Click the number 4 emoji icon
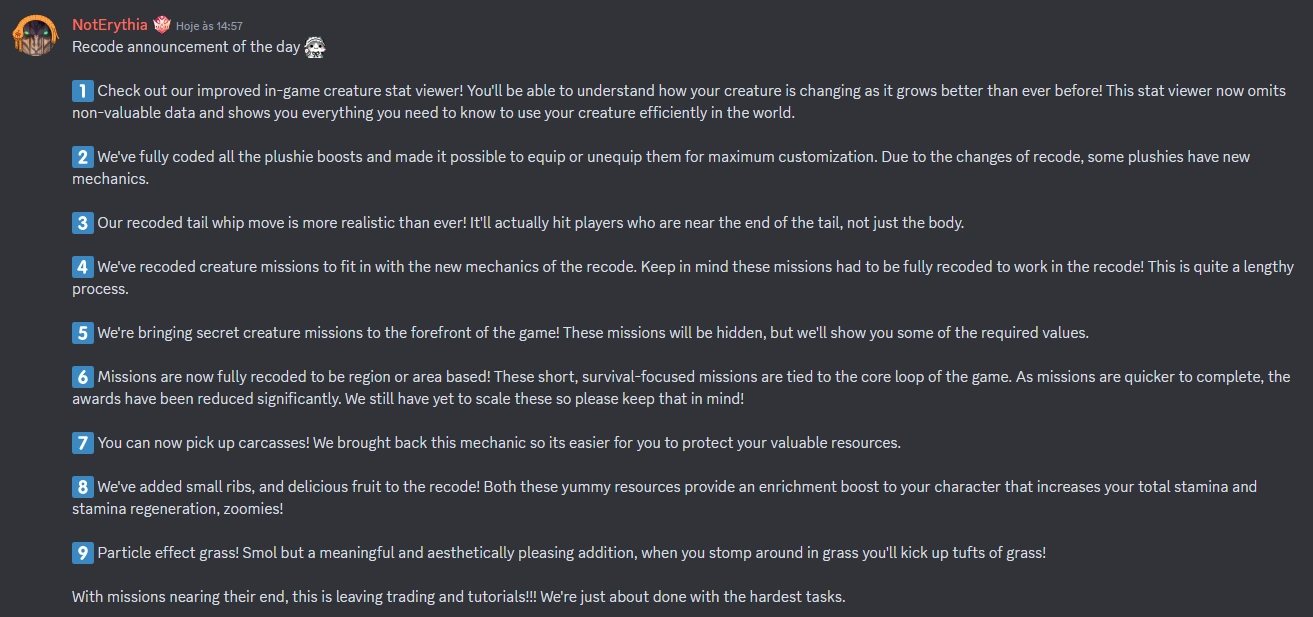The height and width of the screenshot is (617, 1313). pyautogui.click(x=83, y=267)
